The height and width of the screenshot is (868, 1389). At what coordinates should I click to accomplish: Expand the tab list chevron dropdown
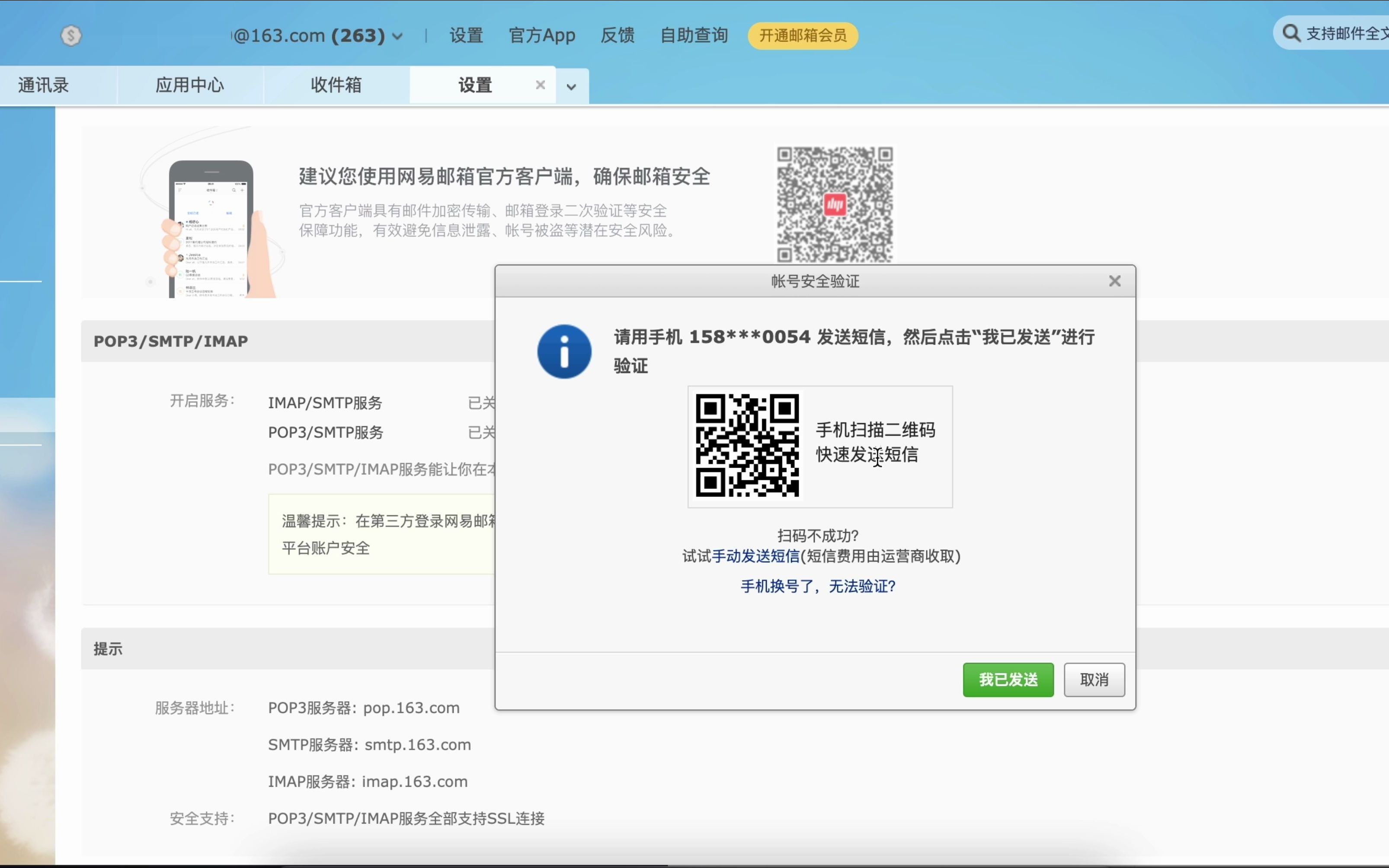point(571,87)
